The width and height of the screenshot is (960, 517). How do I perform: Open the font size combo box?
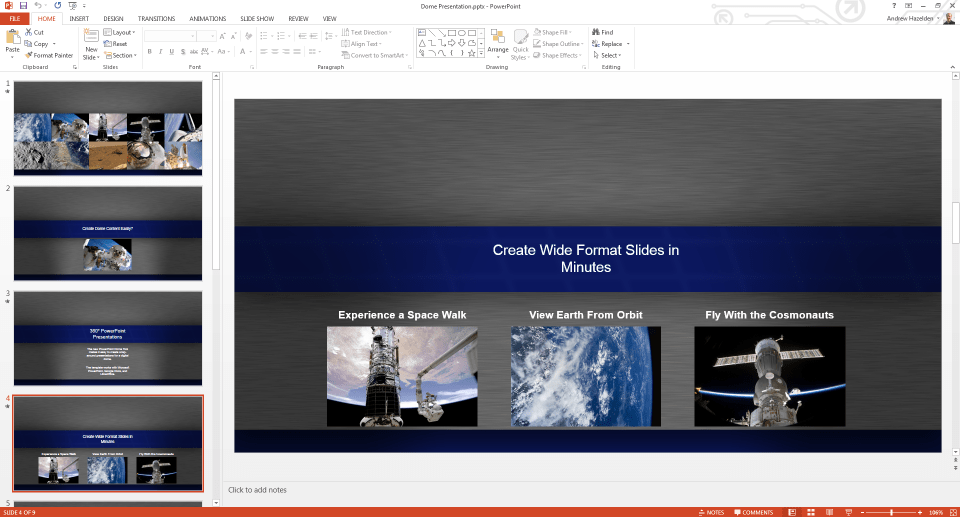pos(206,36)
